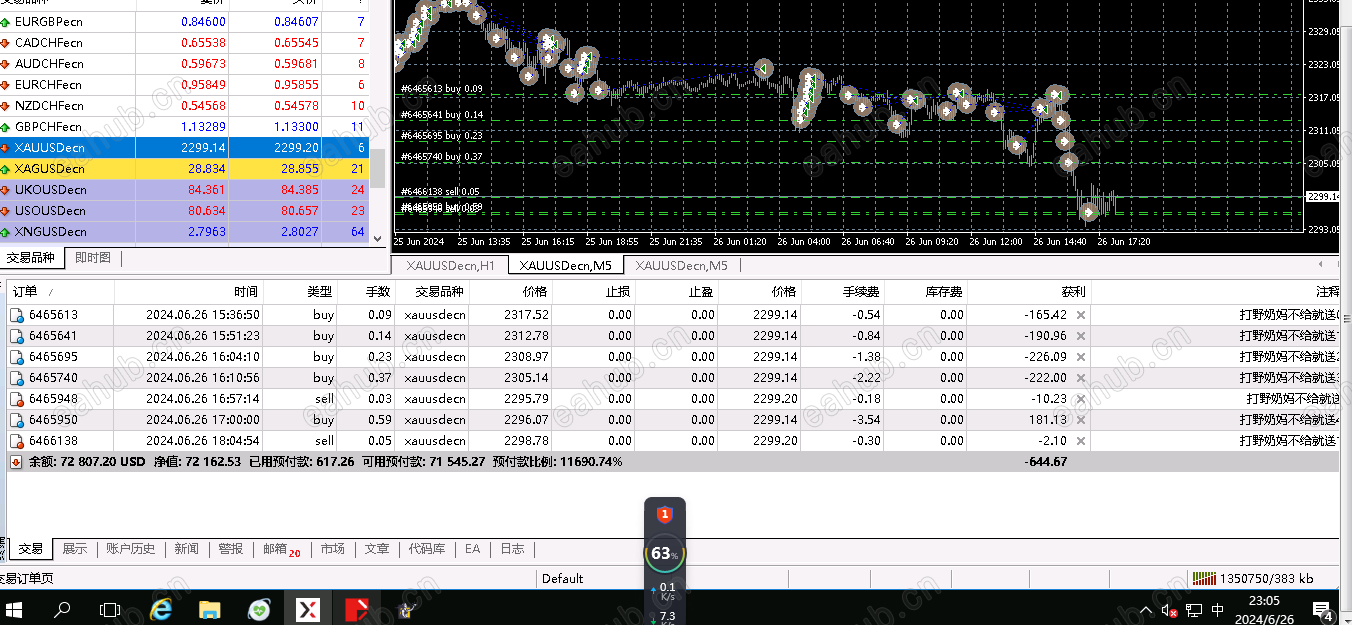Click the arrow icon beside XNGUSDecn
The image size is (1352, 625).
point(6,231)
